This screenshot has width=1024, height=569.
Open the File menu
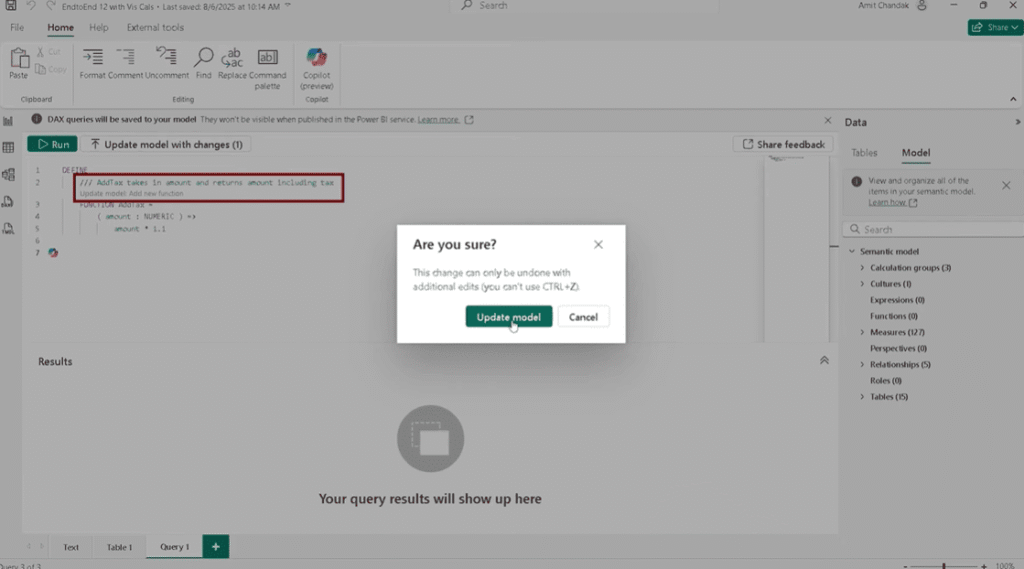(17, 27)
